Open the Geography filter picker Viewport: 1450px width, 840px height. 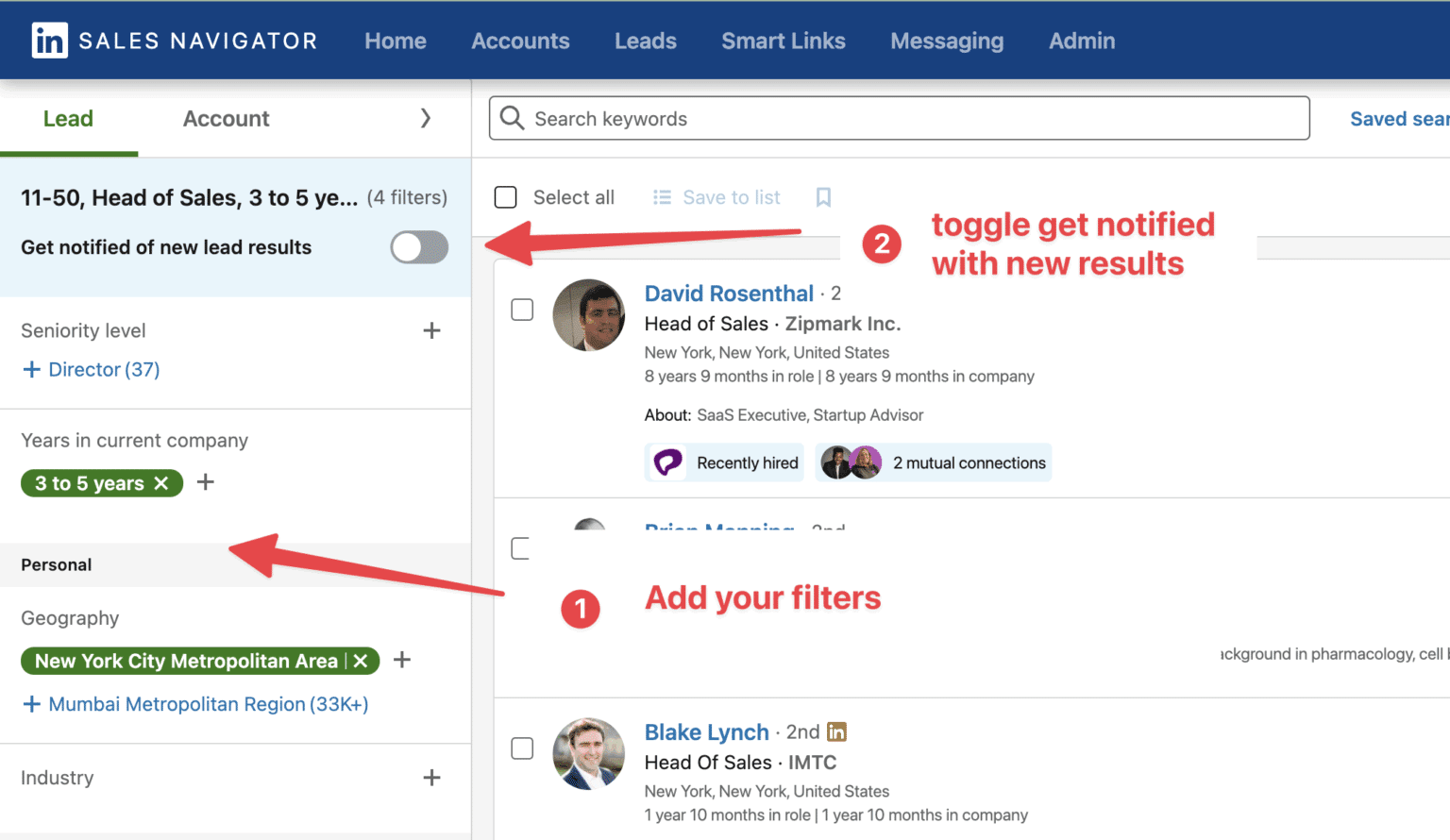(401, 660)
